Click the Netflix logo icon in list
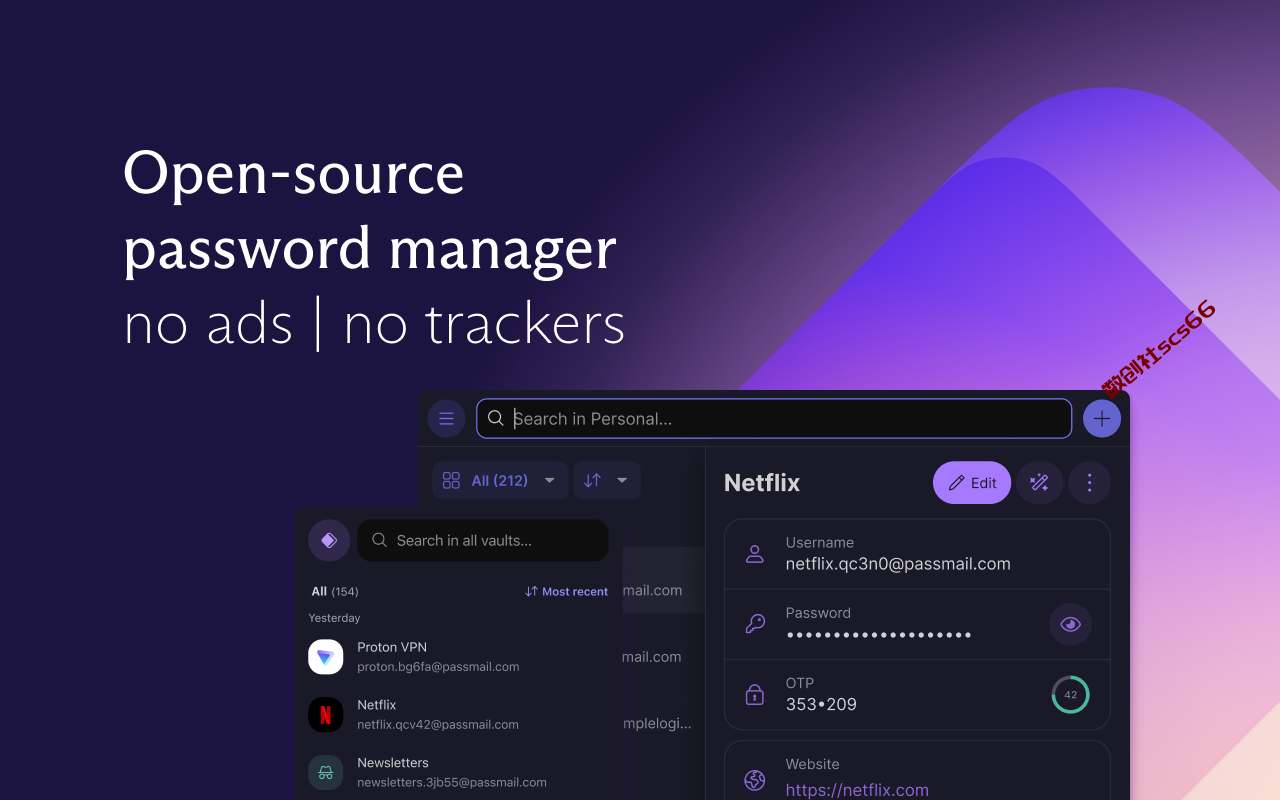This screenshot has height=800, width=1280. tap(326, 715)
